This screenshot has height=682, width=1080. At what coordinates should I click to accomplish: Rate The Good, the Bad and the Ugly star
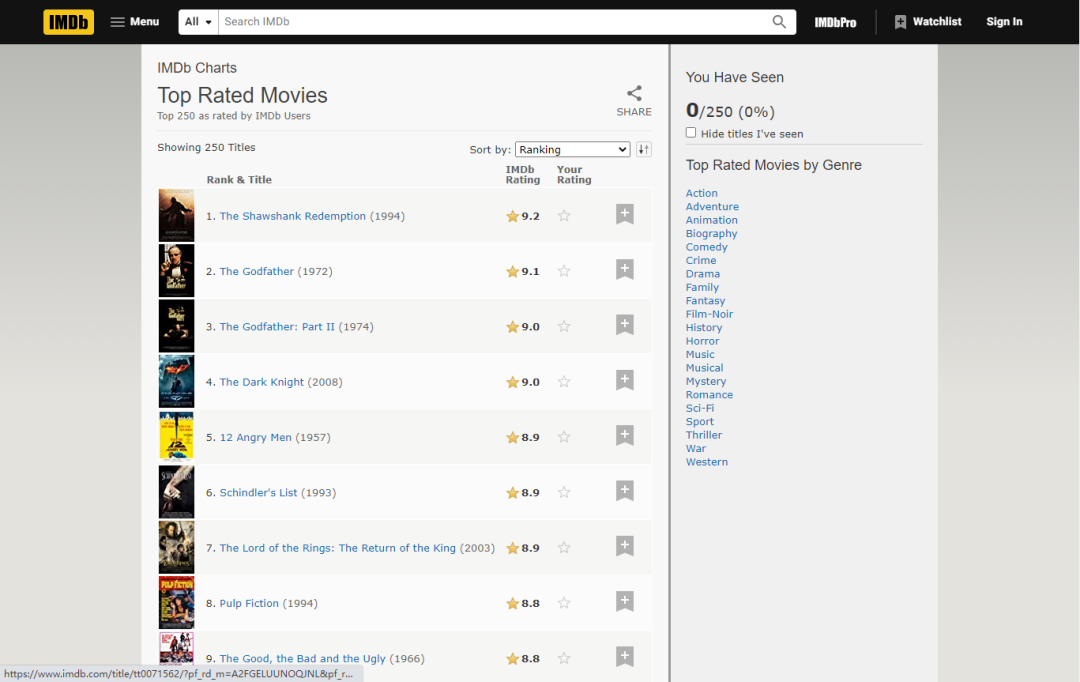pyautogui.click(x=564, y=659)
